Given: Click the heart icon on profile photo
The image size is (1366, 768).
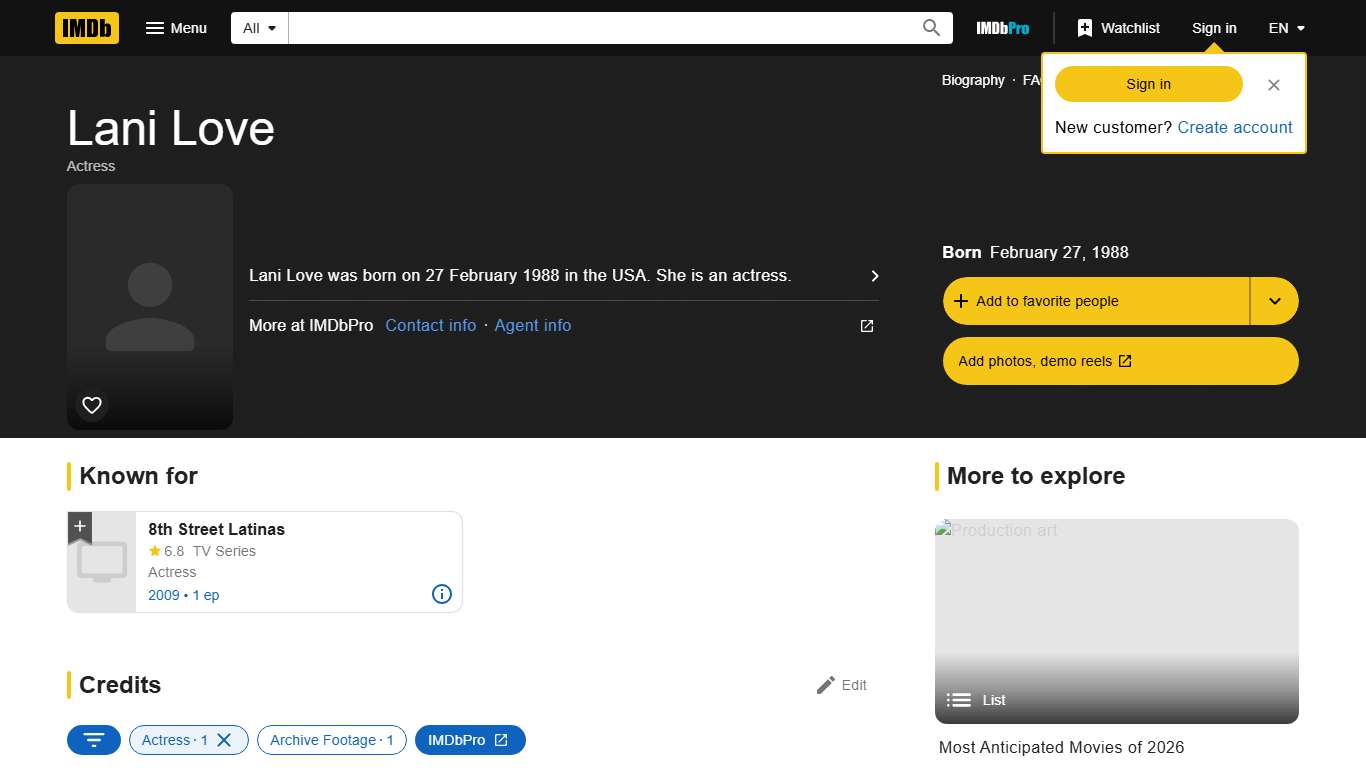Looking at the screenshot, I should click(x=92, y=405).
